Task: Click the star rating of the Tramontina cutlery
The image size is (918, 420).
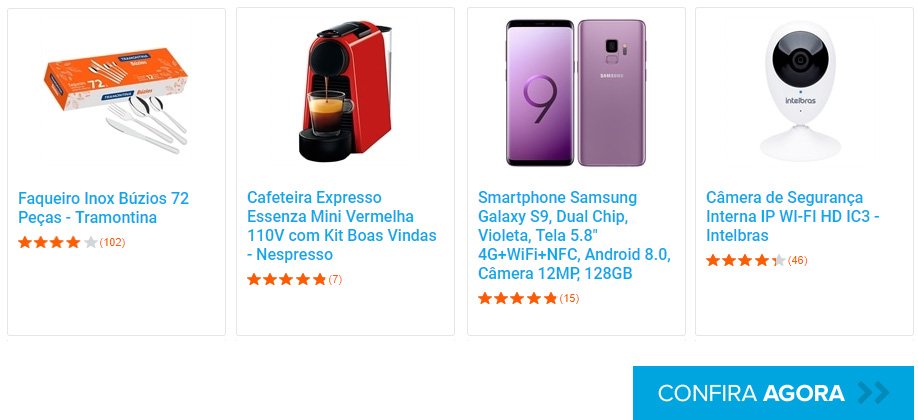Action: click(58, 242)
